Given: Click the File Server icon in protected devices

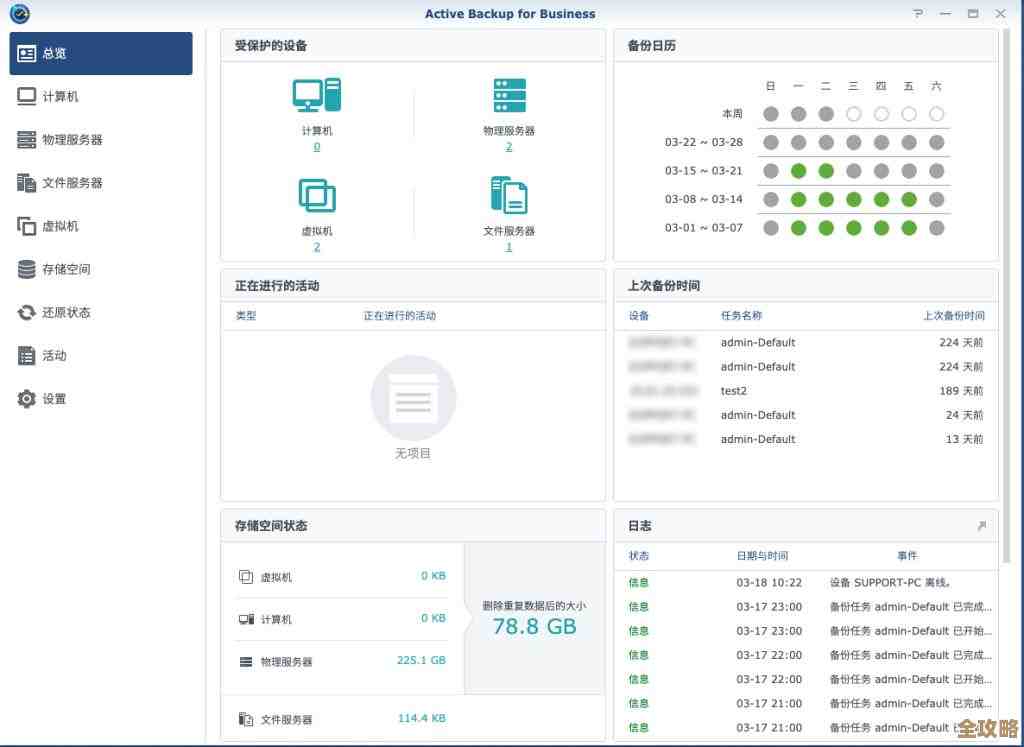Looking at the screenshot, I should point(508,195).
